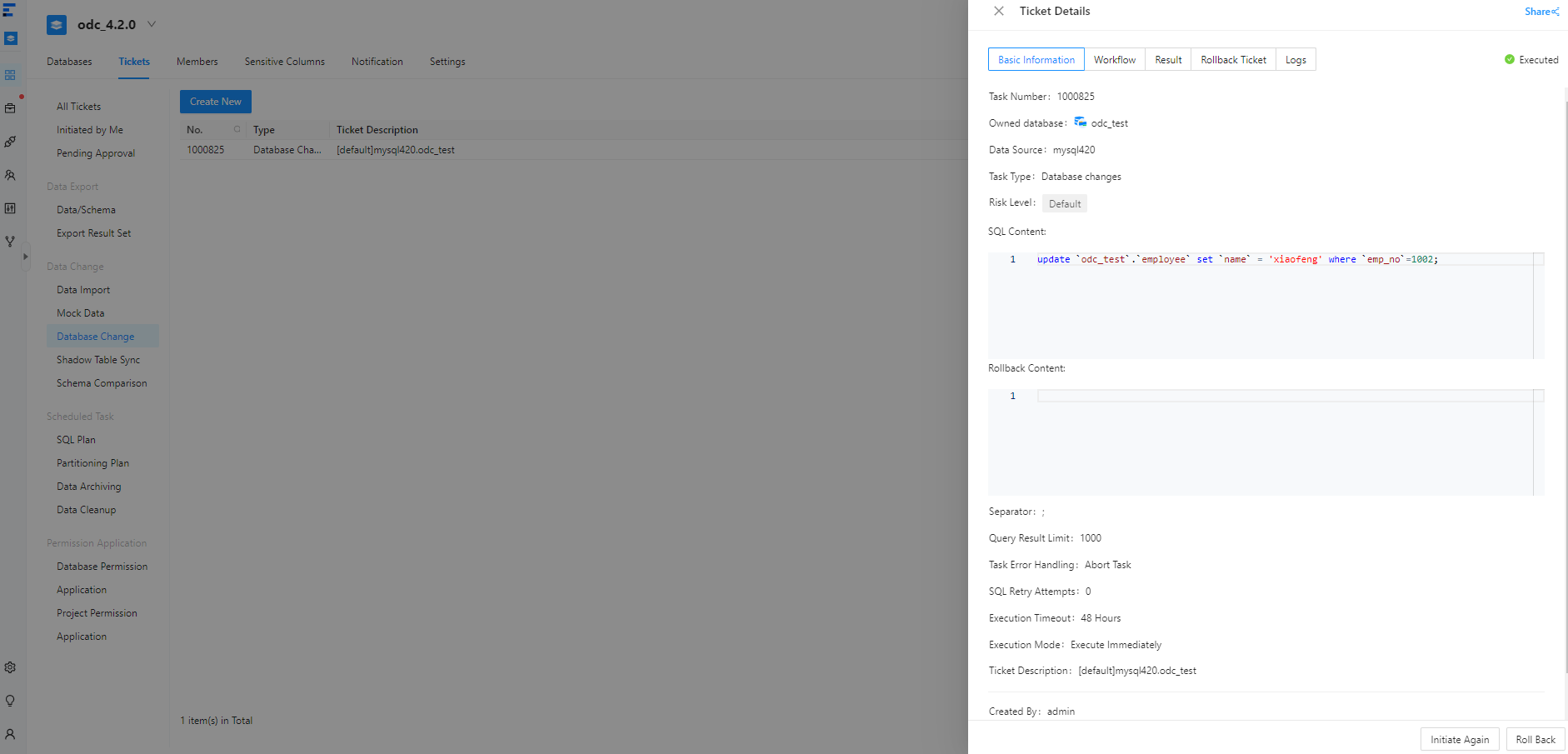Click the Roll Back button
Viewport: 1568px width, 754px height.
point(1535,740)
